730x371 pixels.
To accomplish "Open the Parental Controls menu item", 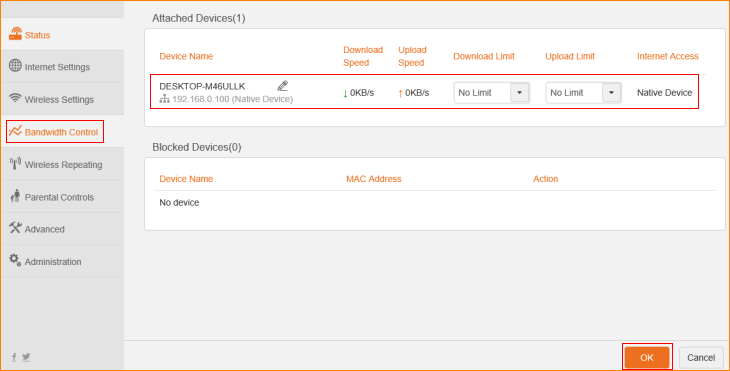I will coord(62,197).
